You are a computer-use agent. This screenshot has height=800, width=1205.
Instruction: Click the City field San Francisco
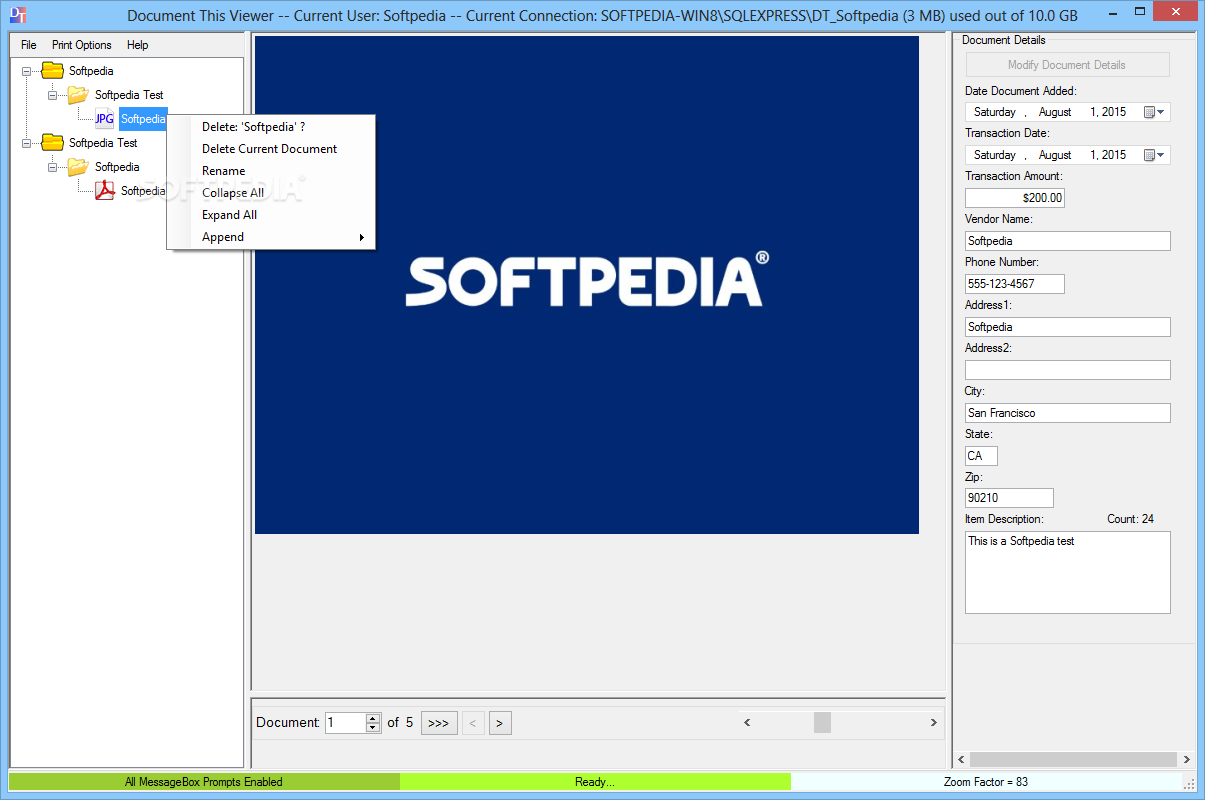pos(1067,413)
